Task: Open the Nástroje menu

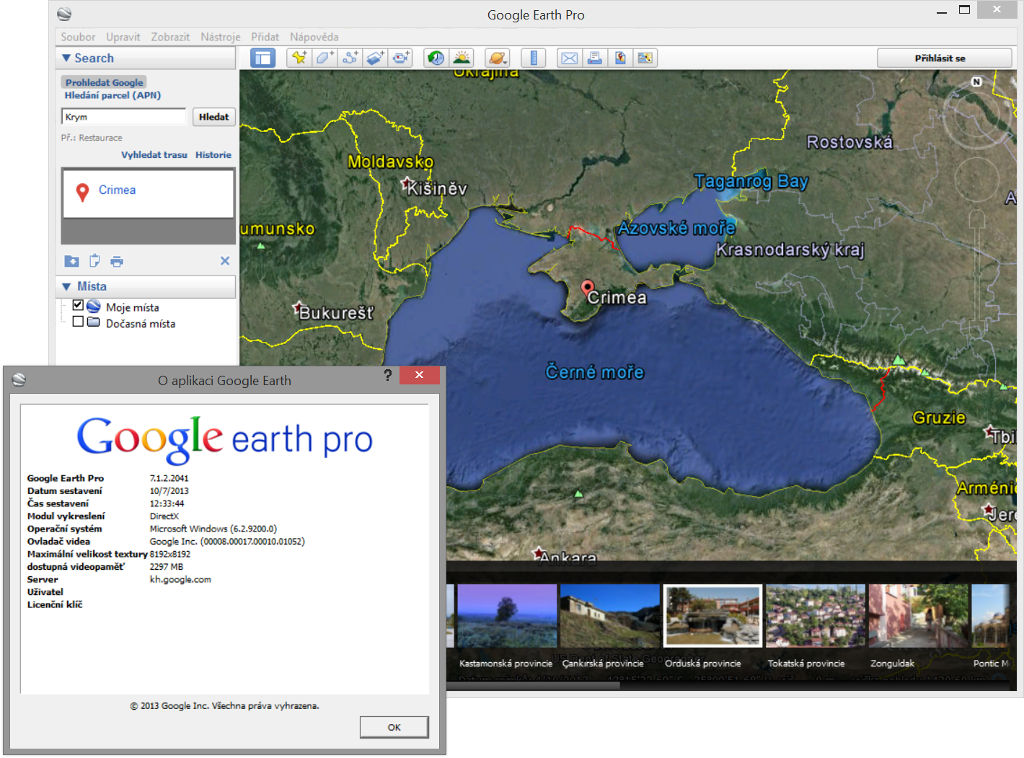Action: (x=220, y=37)
